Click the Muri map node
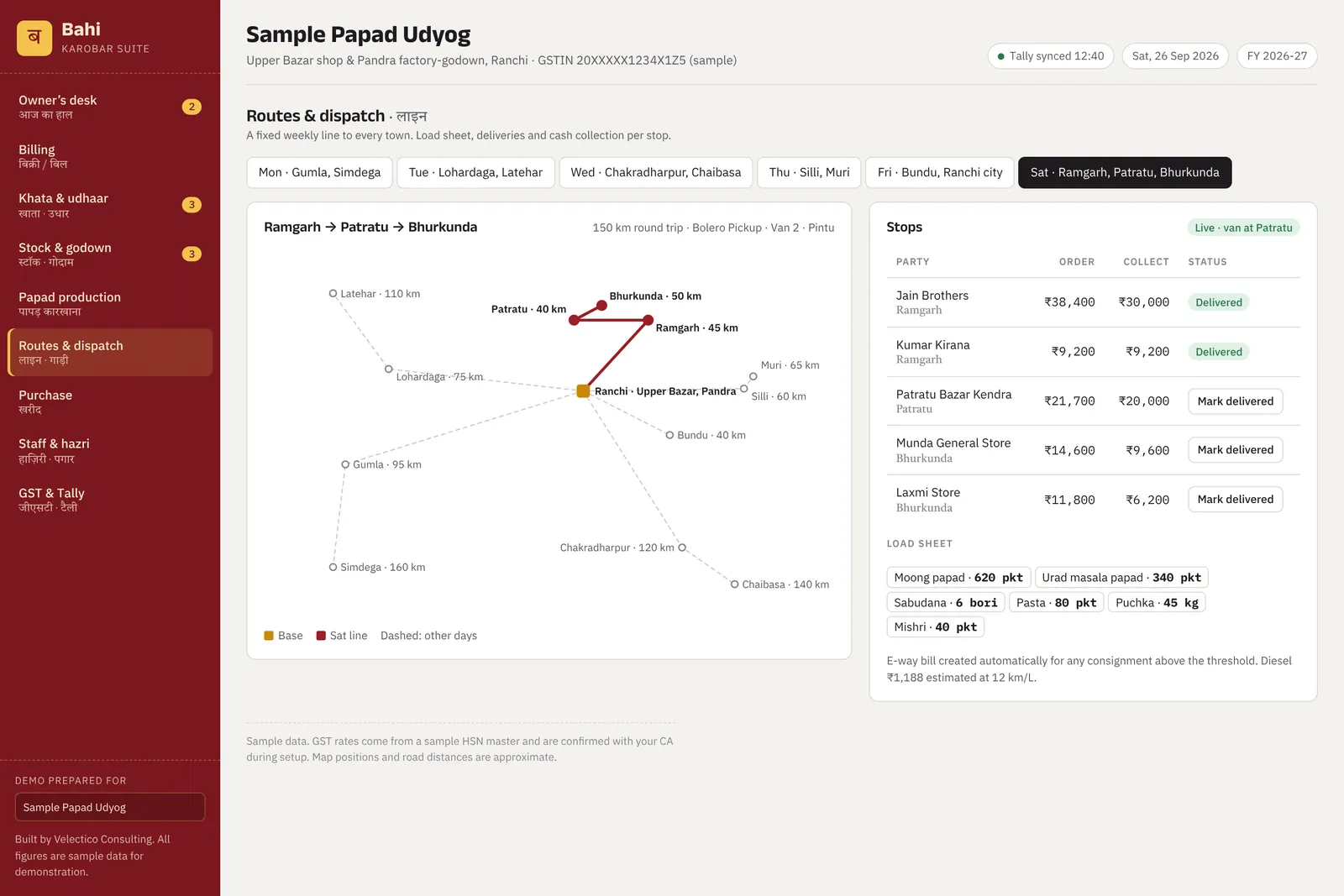1344x896 pixels. 753,376
